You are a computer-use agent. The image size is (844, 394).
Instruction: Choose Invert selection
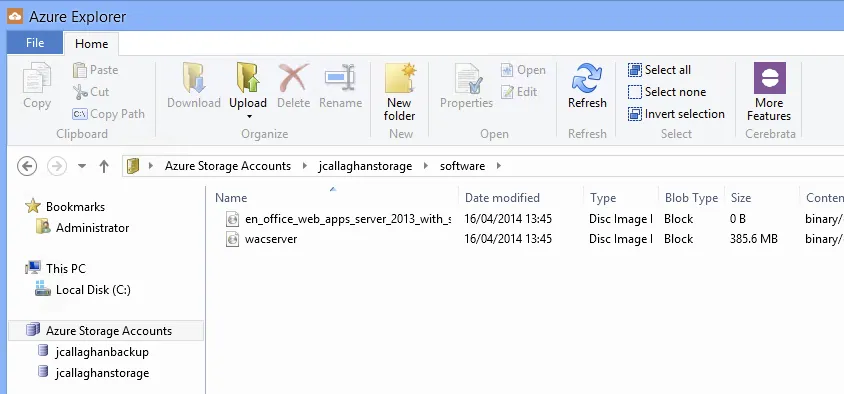(x=676, y=114)
